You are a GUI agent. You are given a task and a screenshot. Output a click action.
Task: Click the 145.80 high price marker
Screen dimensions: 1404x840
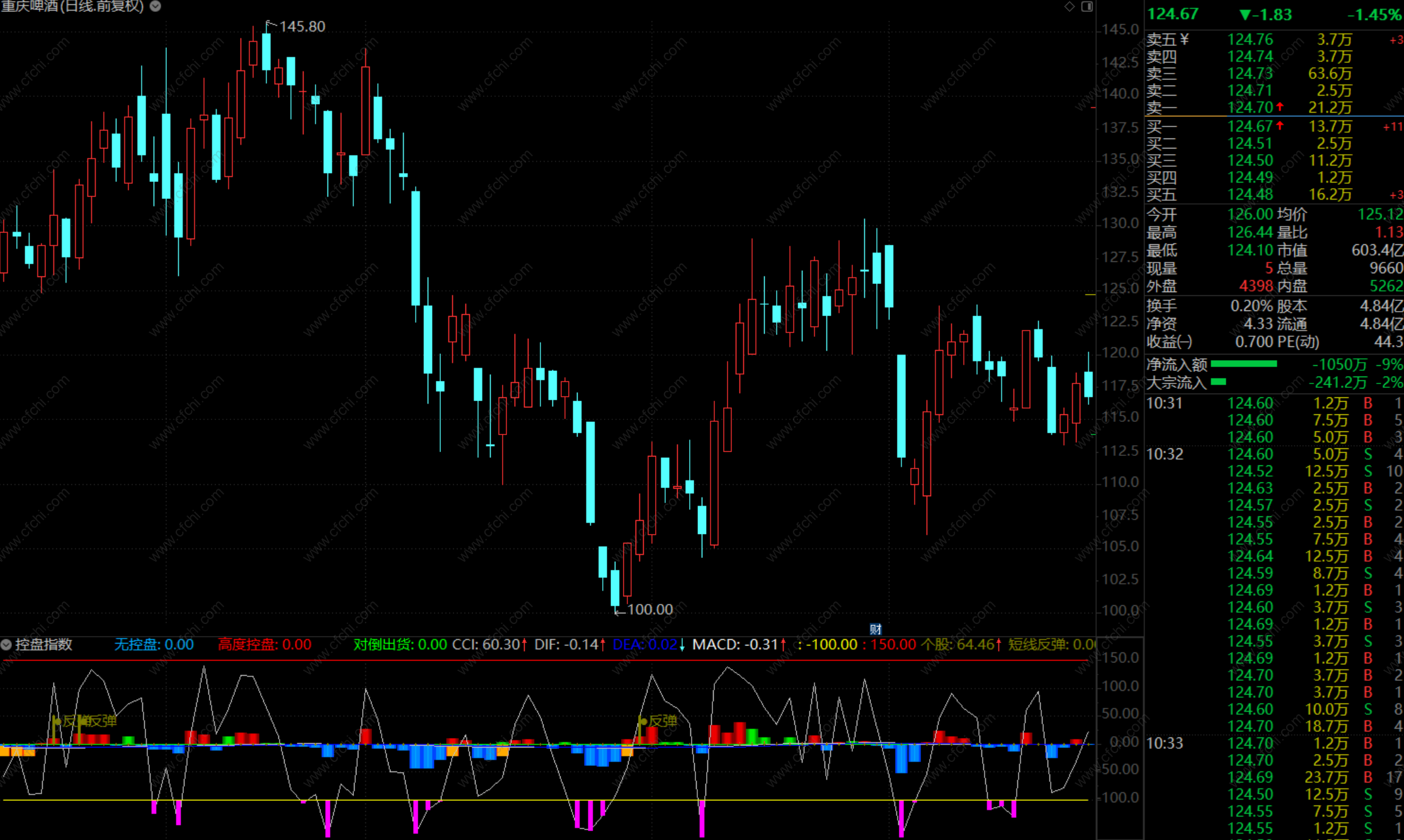[x=301, y=26]
